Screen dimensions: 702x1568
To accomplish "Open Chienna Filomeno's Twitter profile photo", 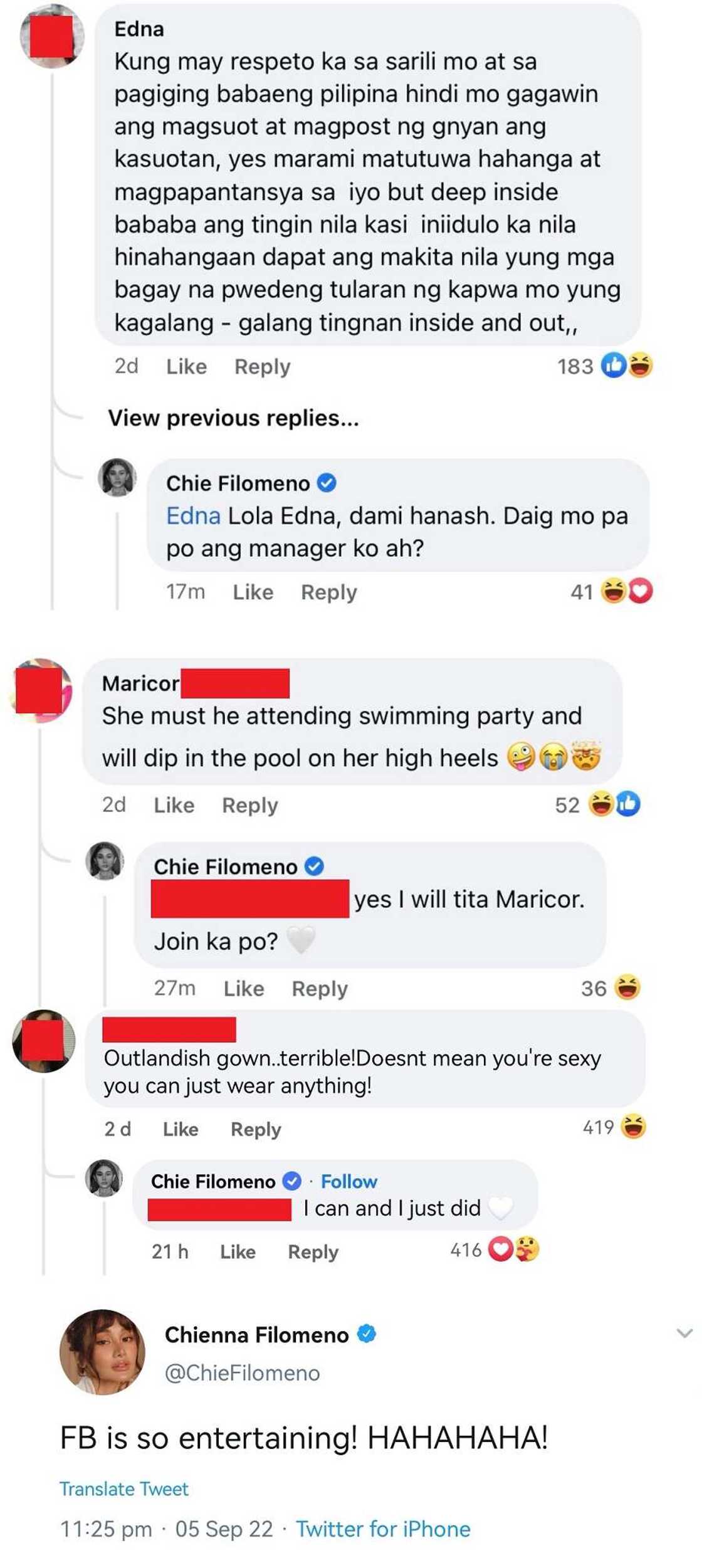I will pyautogui.click(x=102, y=1352).
